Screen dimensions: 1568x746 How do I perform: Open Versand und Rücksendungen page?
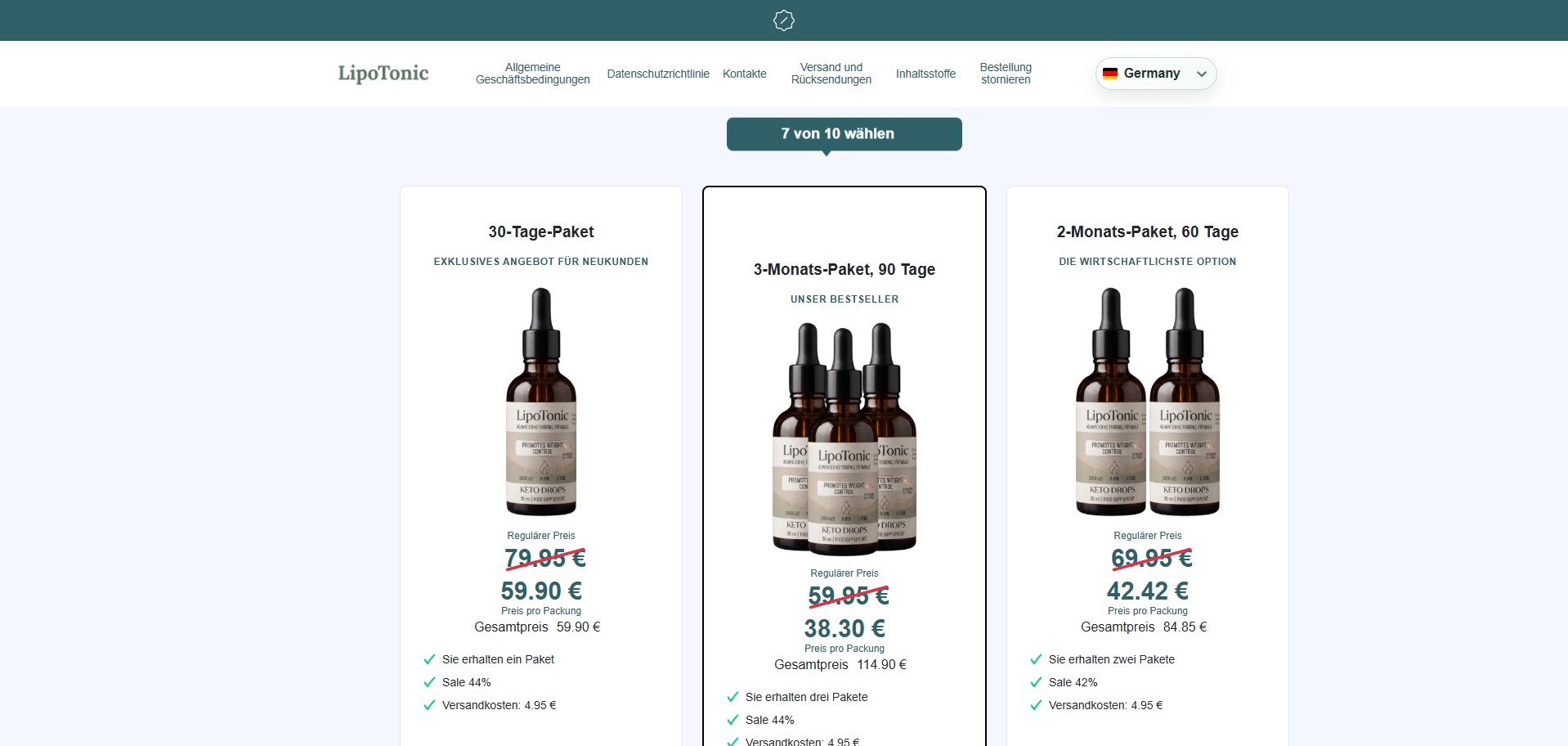[831, 74]
